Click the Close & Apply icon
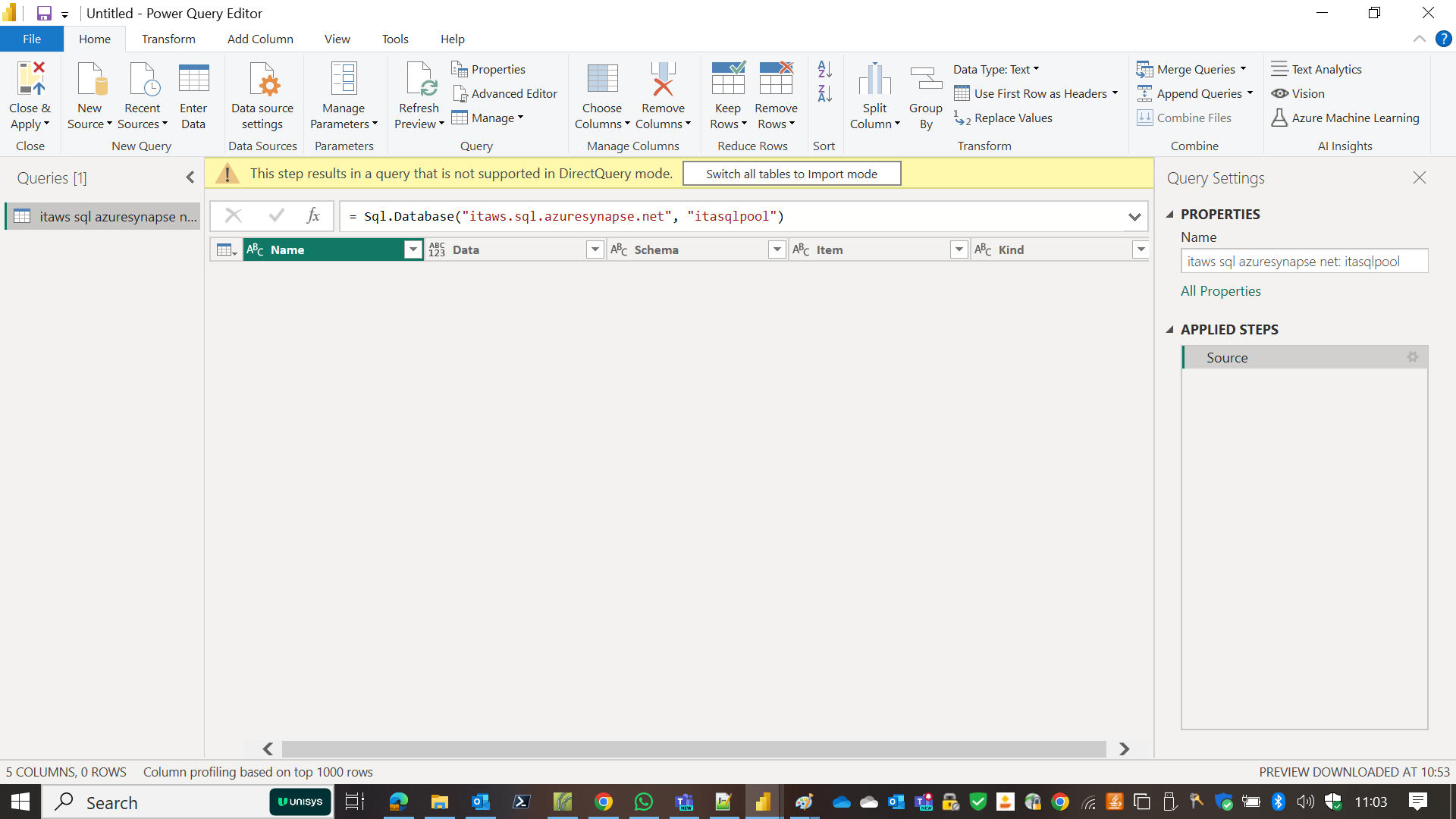The height and width of the screenshot is (819, 1456). coord(30,79)
